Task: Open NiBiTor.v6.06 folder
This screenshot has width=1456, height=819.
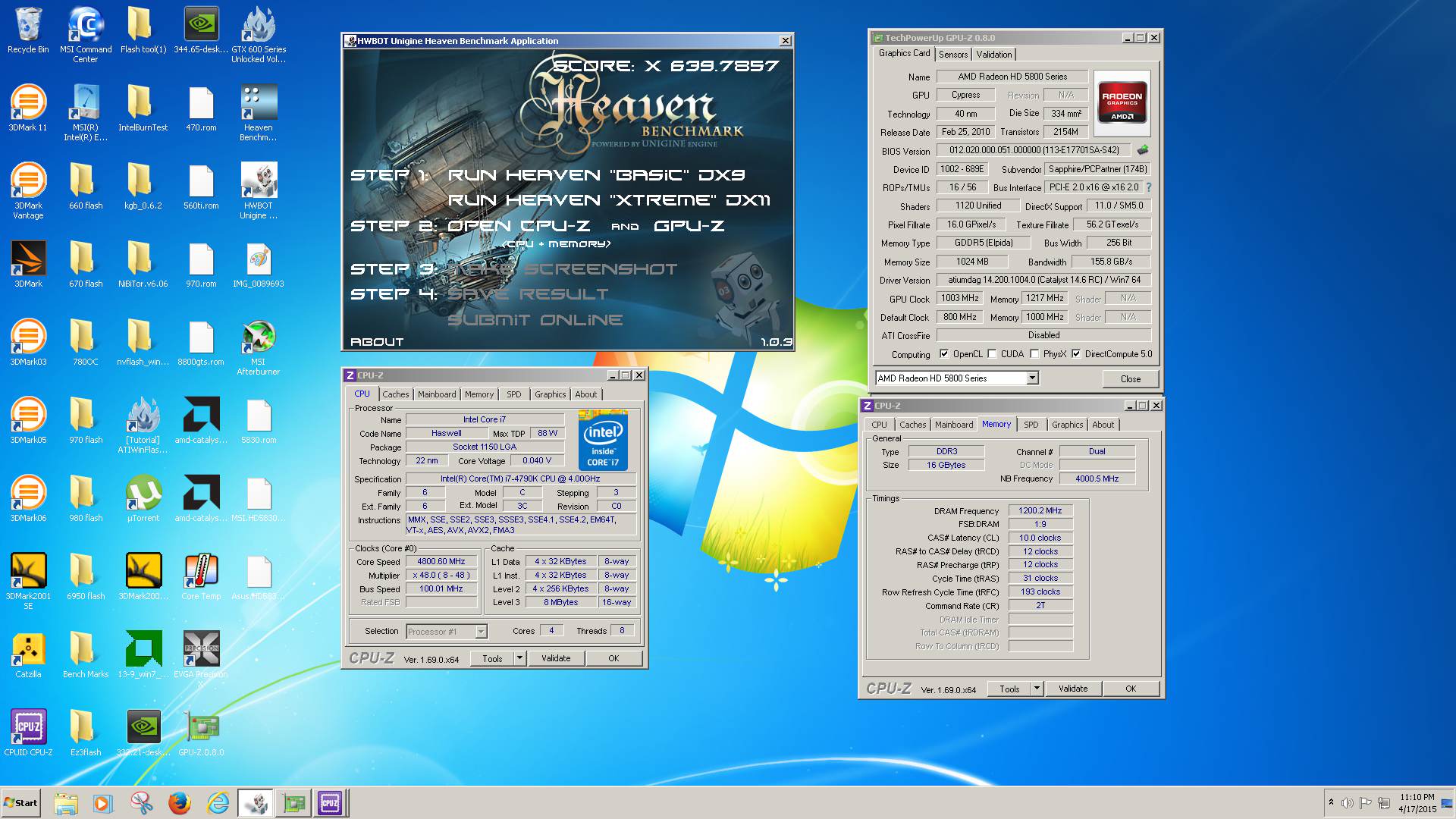Action: point(143,265)
